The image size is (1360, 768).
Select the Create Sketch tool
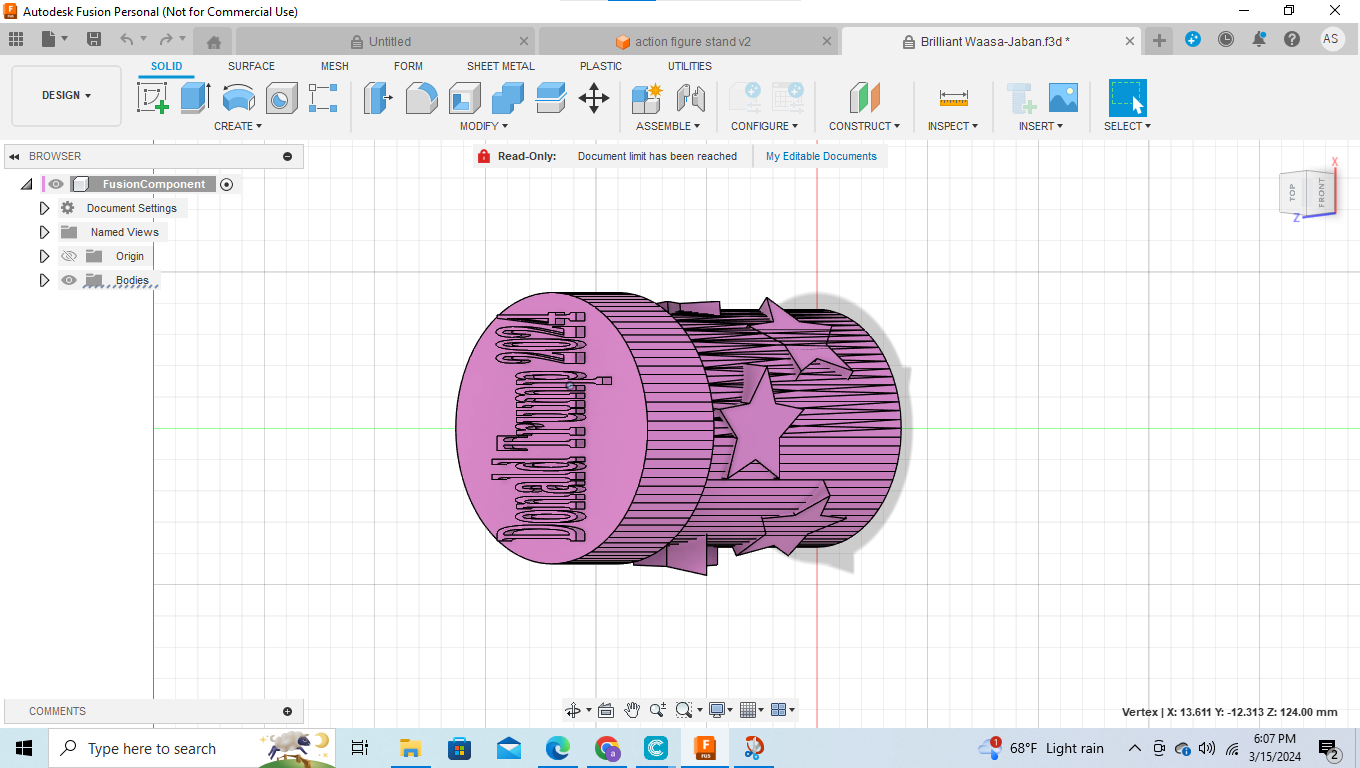click(153, 97)
